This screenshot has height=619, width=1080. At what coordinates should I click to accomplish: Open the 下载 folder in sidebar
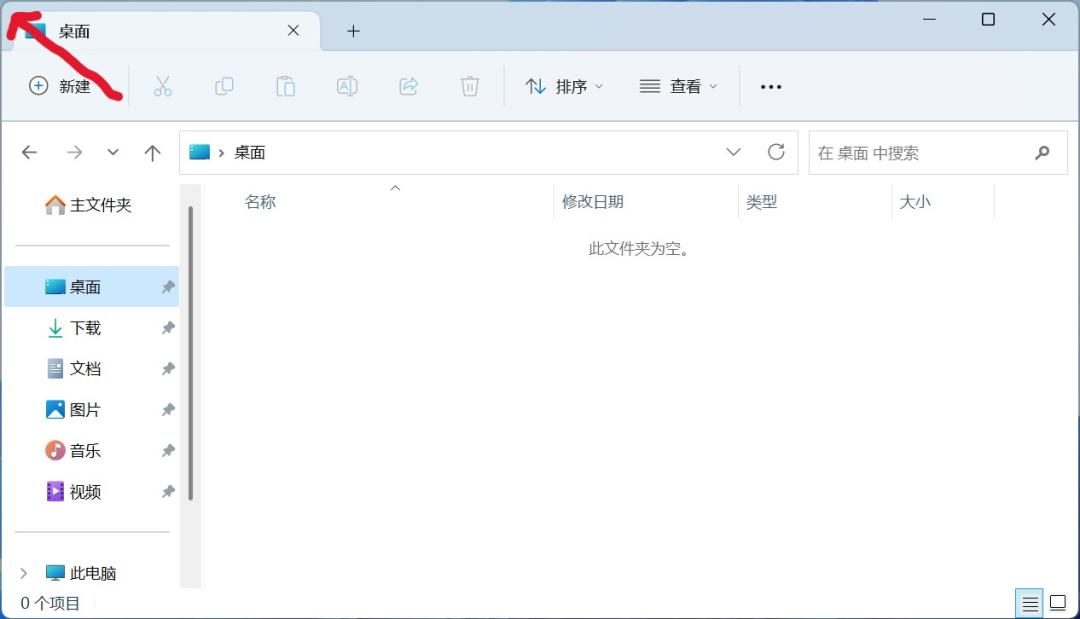coord(86,327)
